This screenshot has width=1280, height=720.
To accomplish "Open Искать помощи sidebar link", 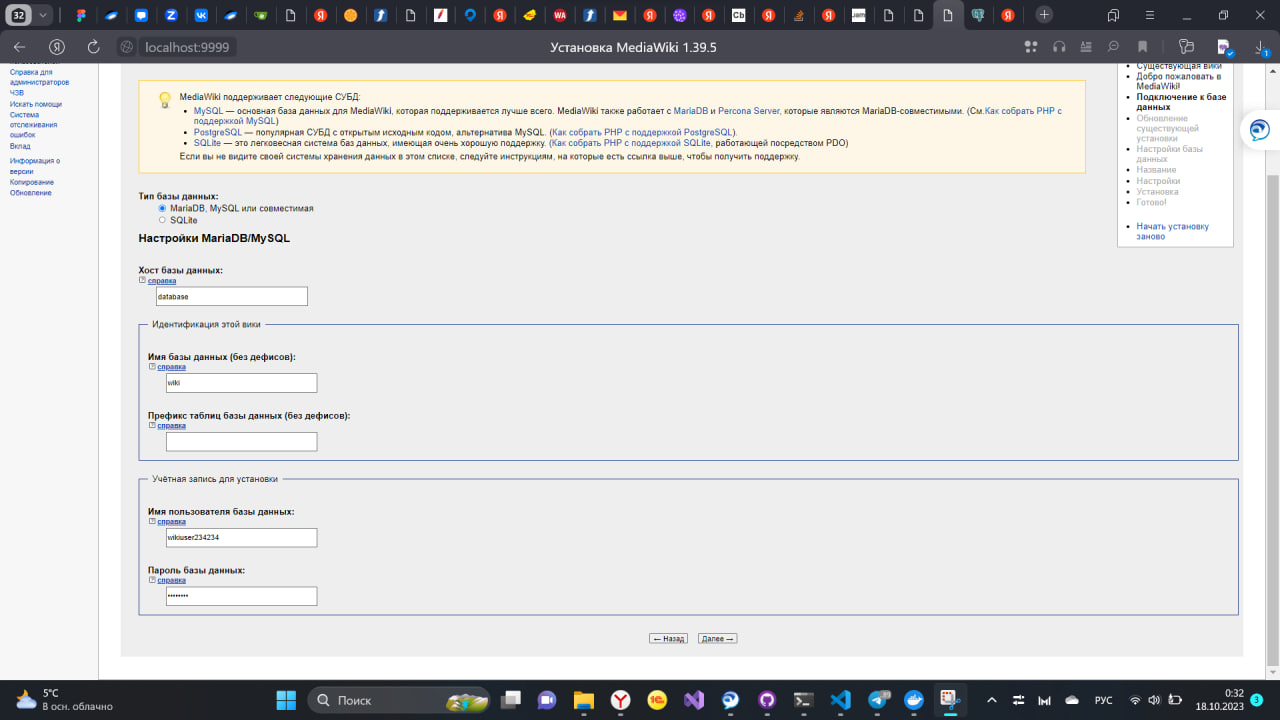I will (36, 104).
